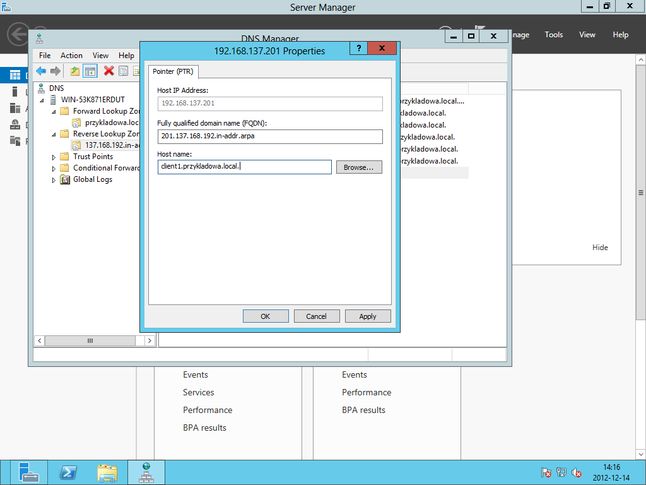The image size is (646, 485).
Task: Open the Tools menu in Server Manager
Action: (554, 35)
